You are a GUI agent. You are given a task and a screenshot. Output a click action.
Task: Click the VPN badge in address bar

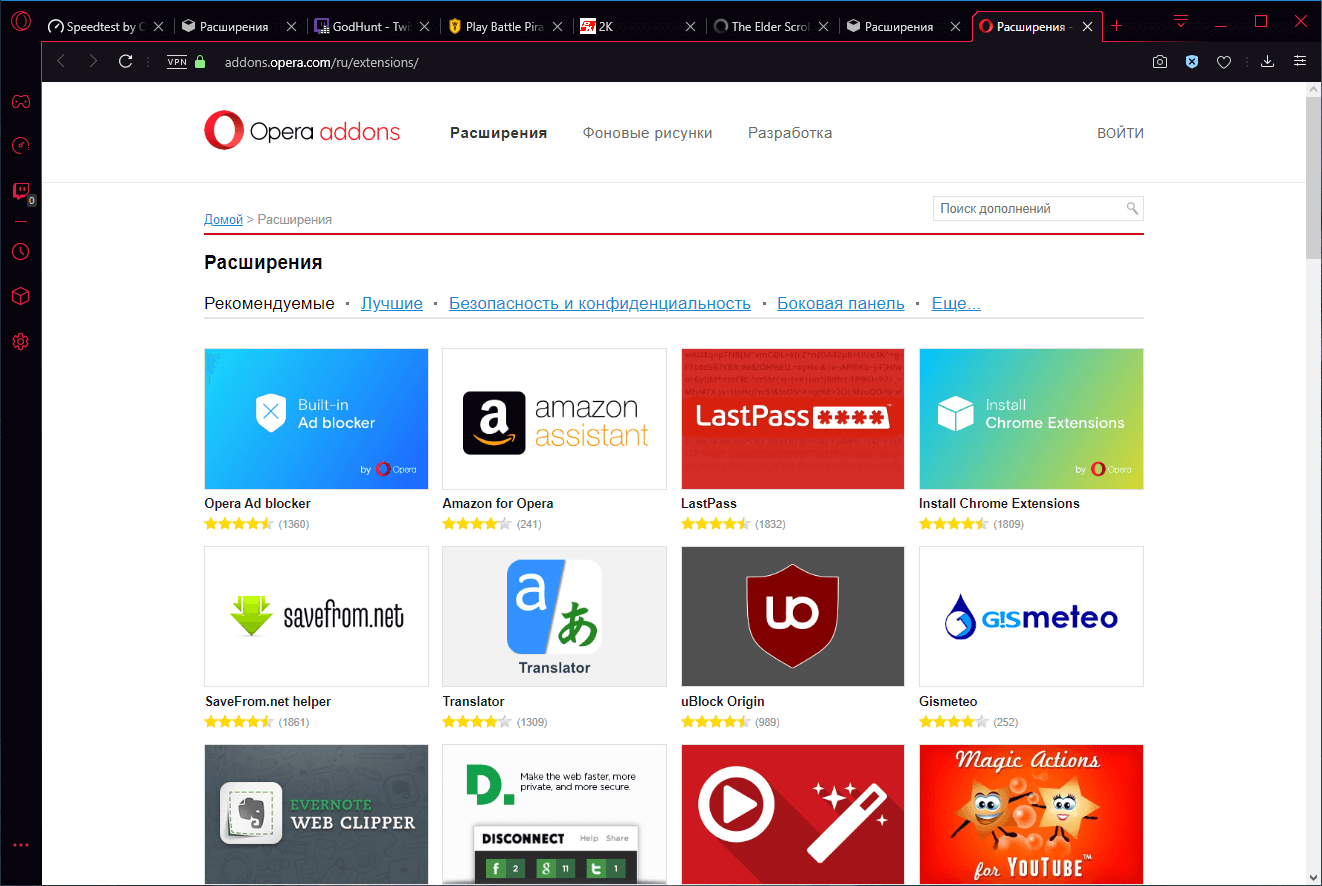click(x=177, y=62)
